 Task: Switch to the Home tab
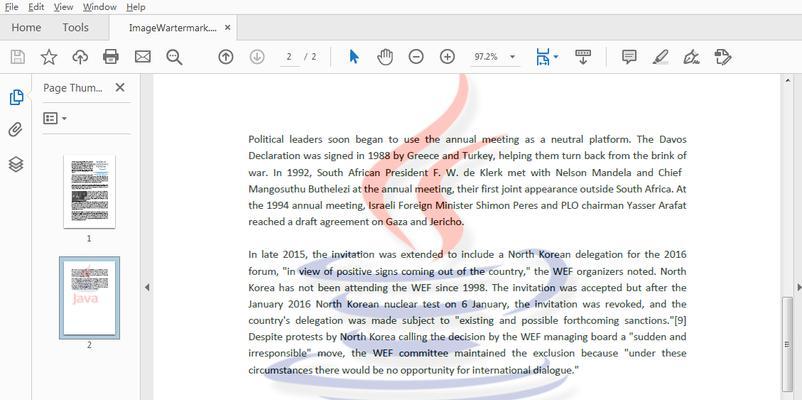click(26, 28)
